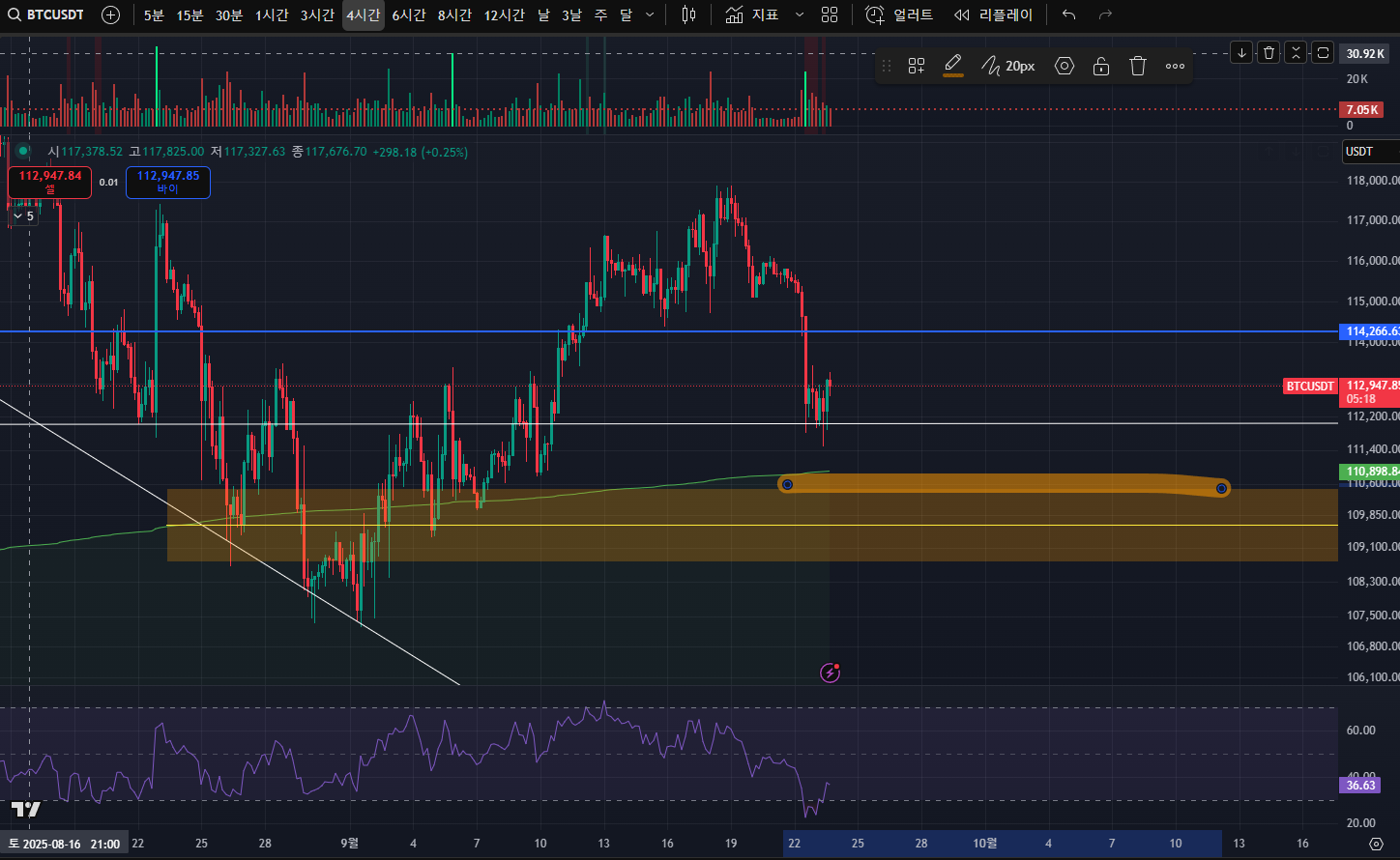Maximize the volume pane
1400x860 pixels.
point(1323,52)
